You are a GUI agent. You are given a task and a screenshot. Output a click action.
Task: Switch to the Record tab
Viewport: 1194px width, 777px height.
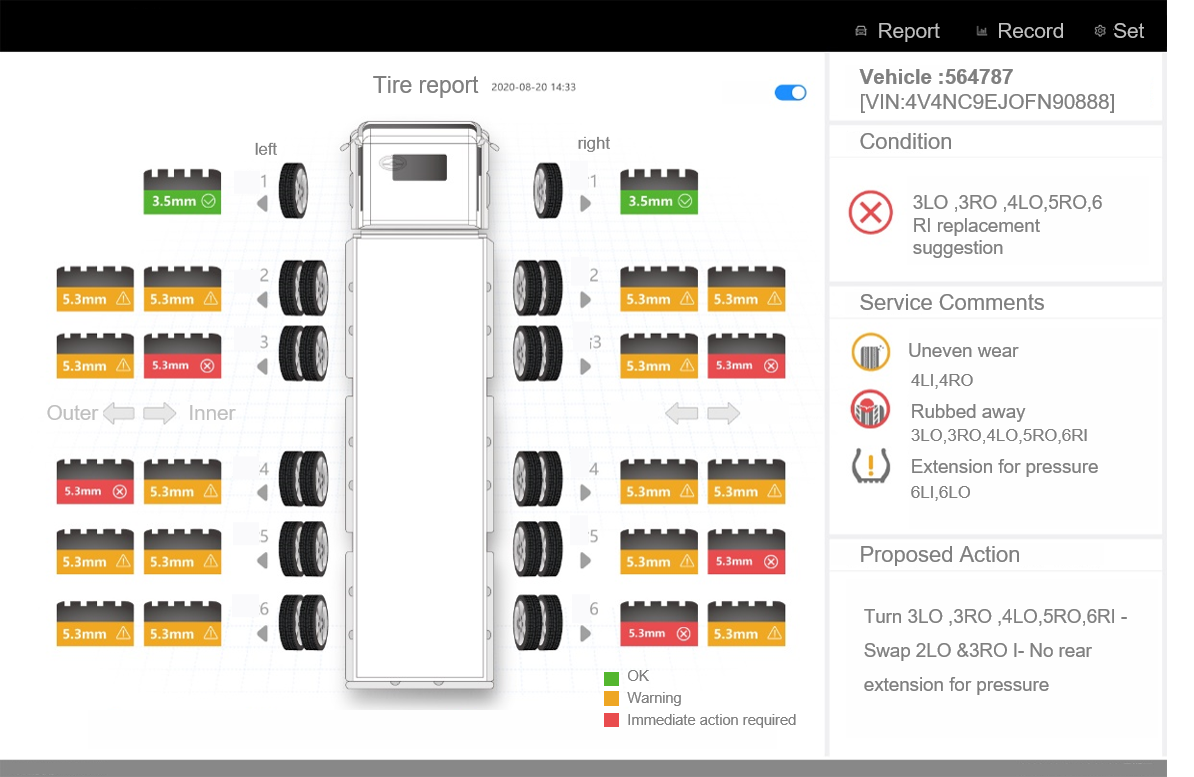pos(1018,31)
